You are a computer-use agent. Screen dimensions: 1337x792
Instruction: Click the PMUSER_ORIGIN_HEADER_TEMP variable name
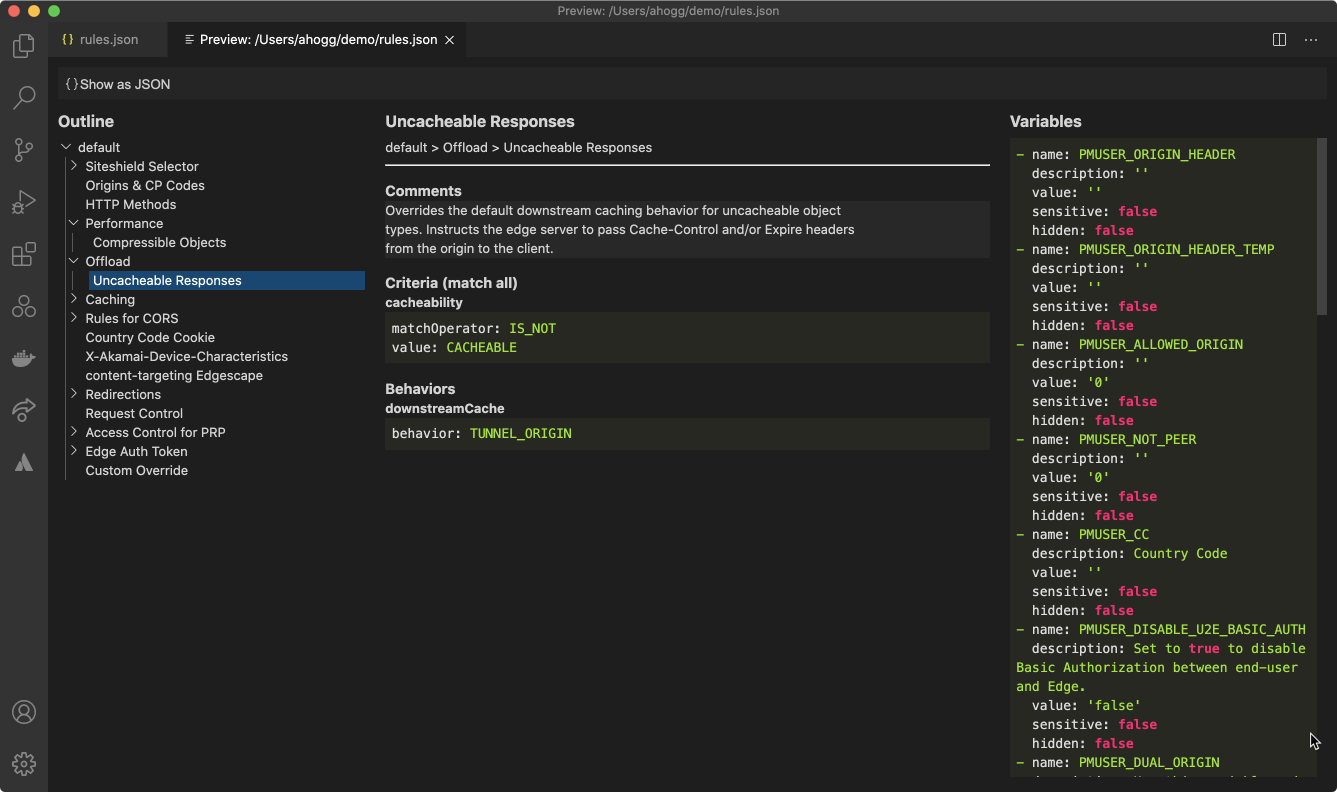coord(1176,249)
